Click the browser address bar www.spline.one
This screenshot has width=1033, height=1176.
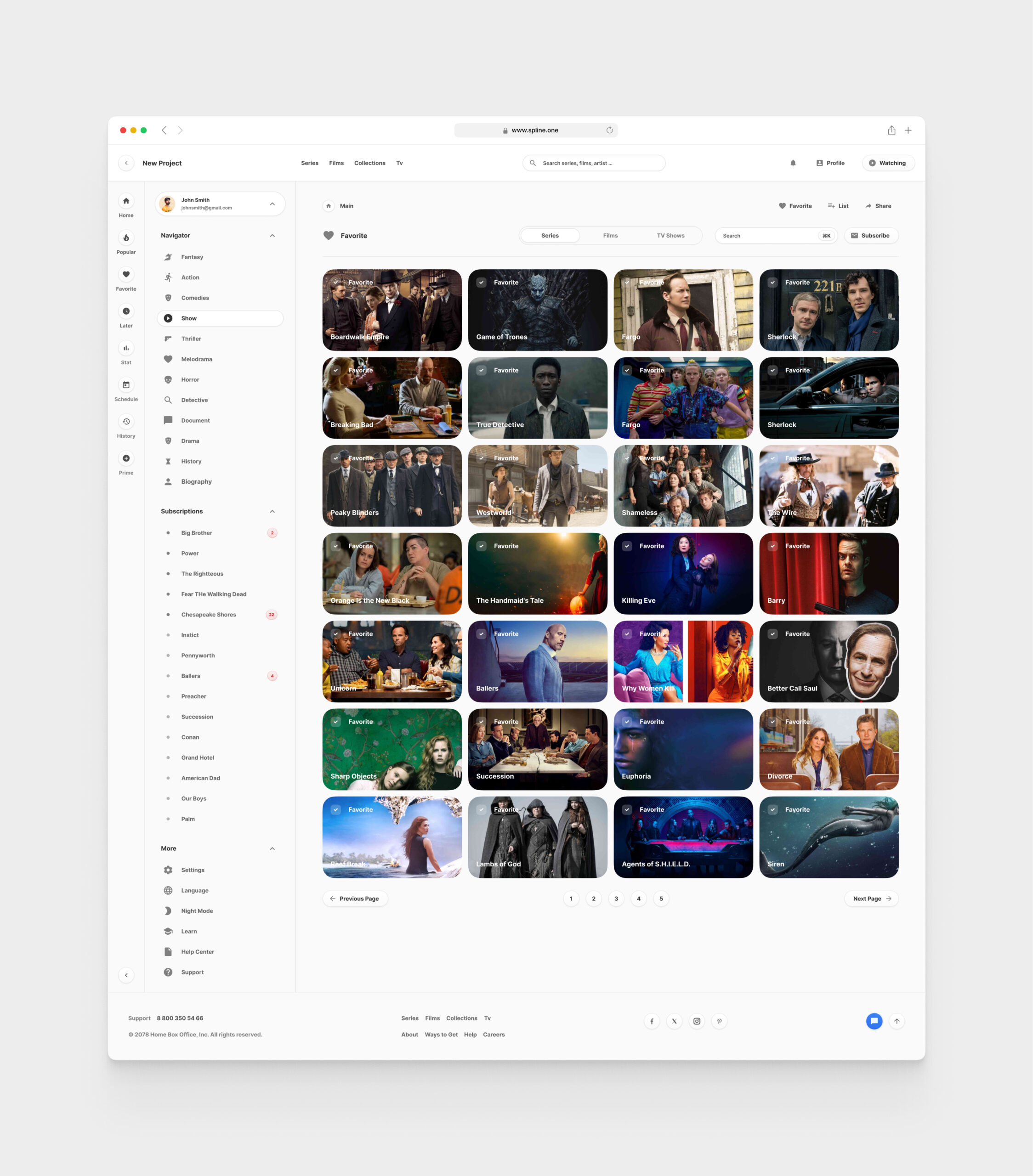pos(536,130)
